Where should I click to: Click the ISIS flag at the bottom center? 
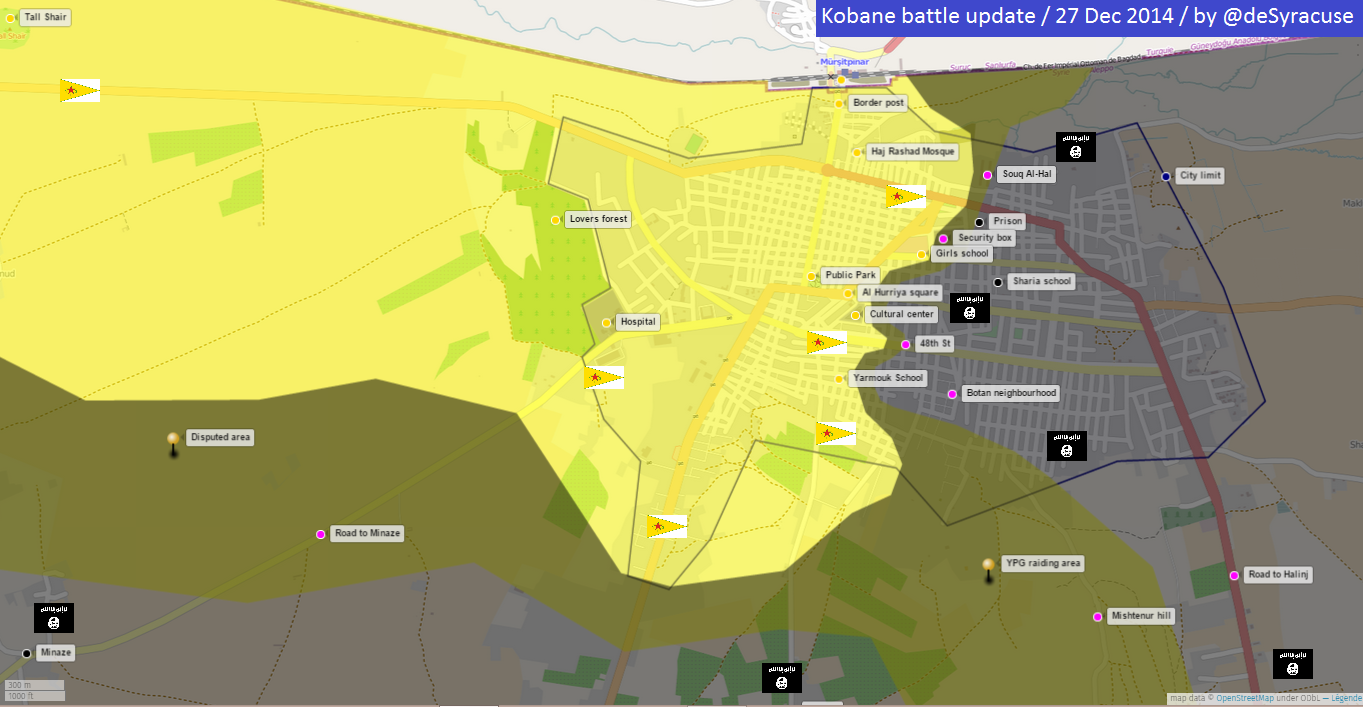pos(782,678)
